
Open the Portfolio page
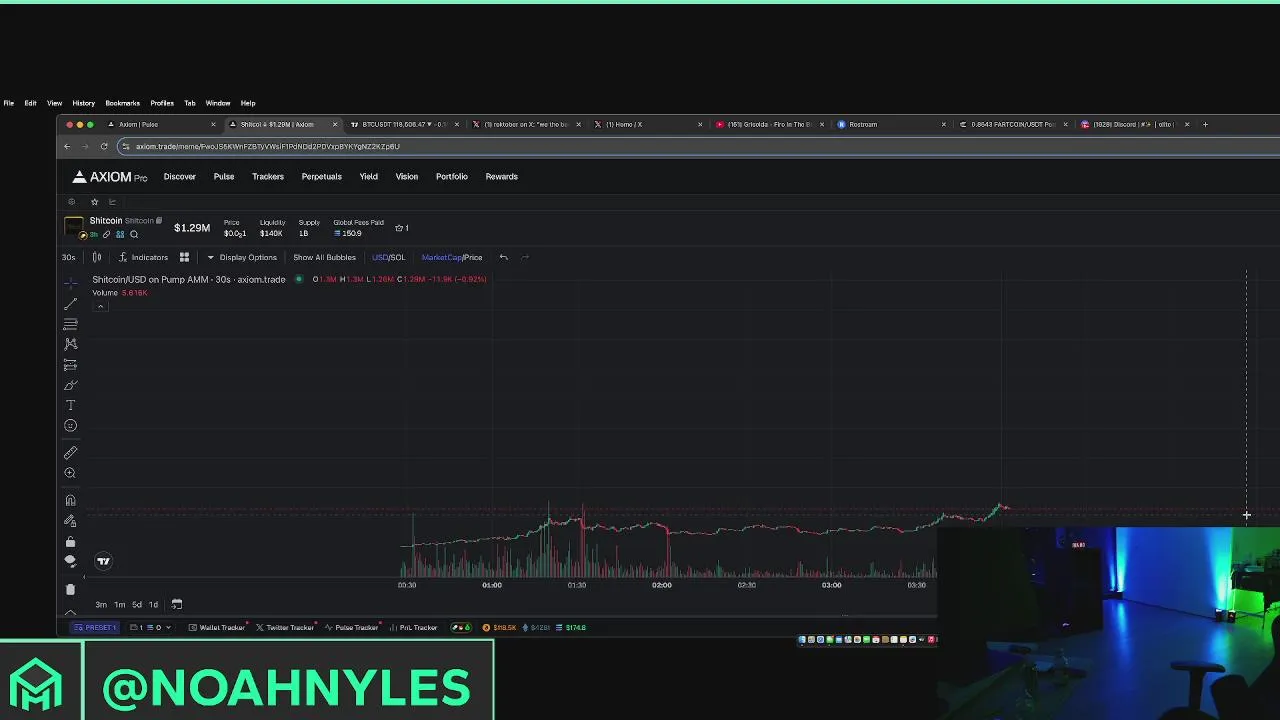[452, 176]
